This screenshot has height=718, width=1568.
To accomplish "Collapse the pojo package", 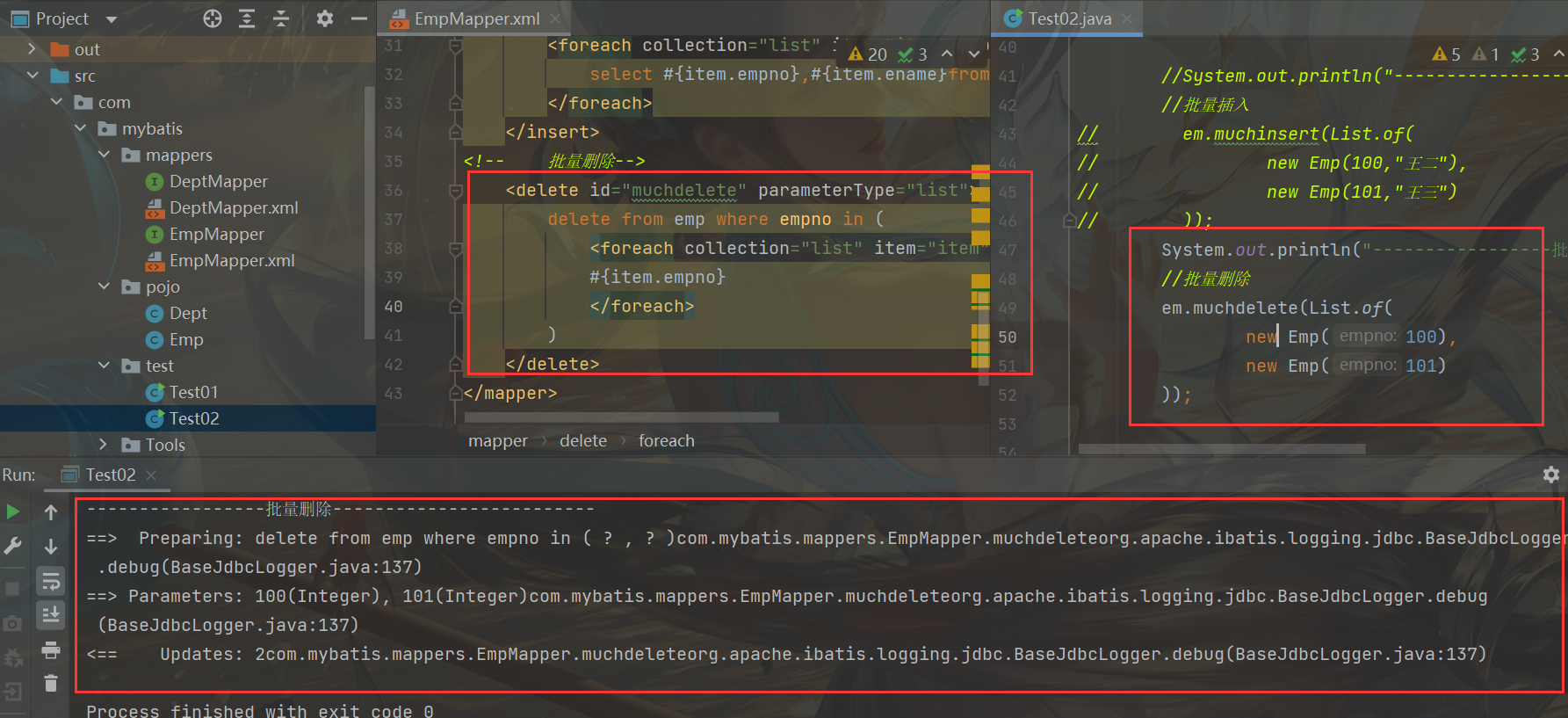I will pos(104,286).
